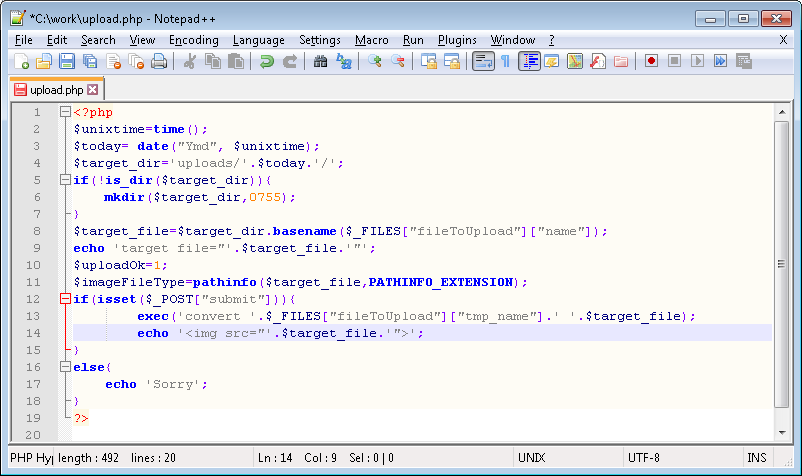Undo with the green arrow icon
This screenshot has width=802, height=476.
coord(266,61)
